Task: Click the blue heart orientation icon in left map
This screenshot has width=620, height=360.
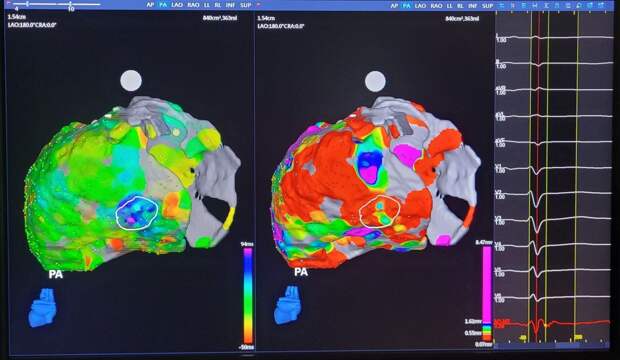Action: tap(43, 307)
